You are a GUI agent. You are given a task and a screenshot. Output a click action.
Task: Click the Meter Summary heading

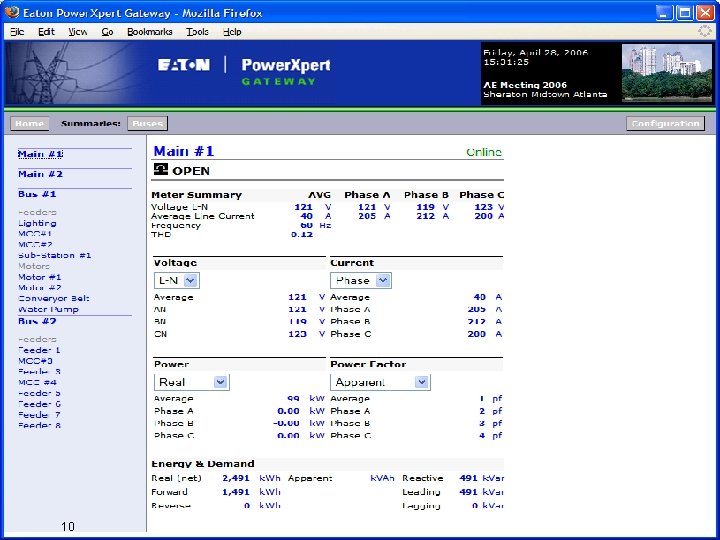(197, 195)
